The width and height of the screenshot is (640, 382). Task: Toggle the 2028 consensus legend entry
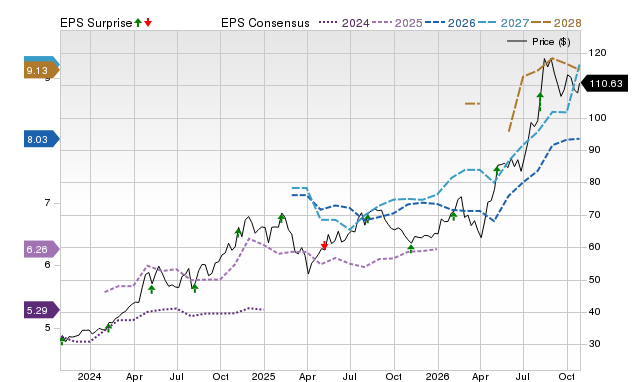pyautogui.click(x=556, y=23)
